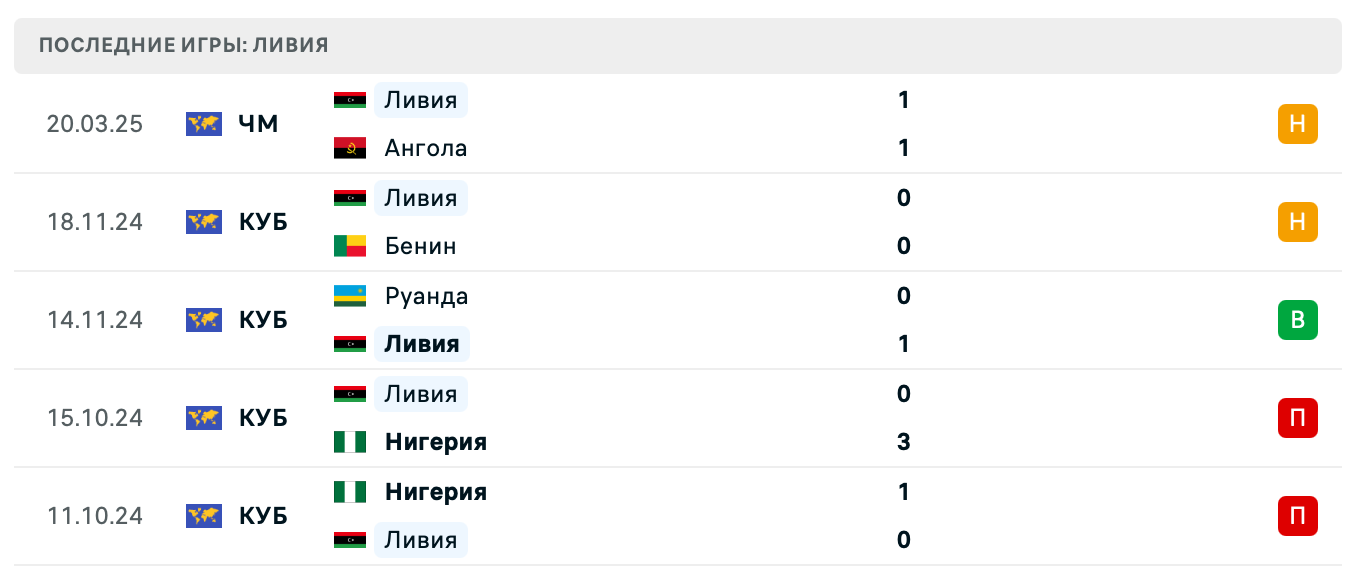Select the Rwanda flag icon
The height and width of the screenshot is (582, 1358).
pos(348,296)
